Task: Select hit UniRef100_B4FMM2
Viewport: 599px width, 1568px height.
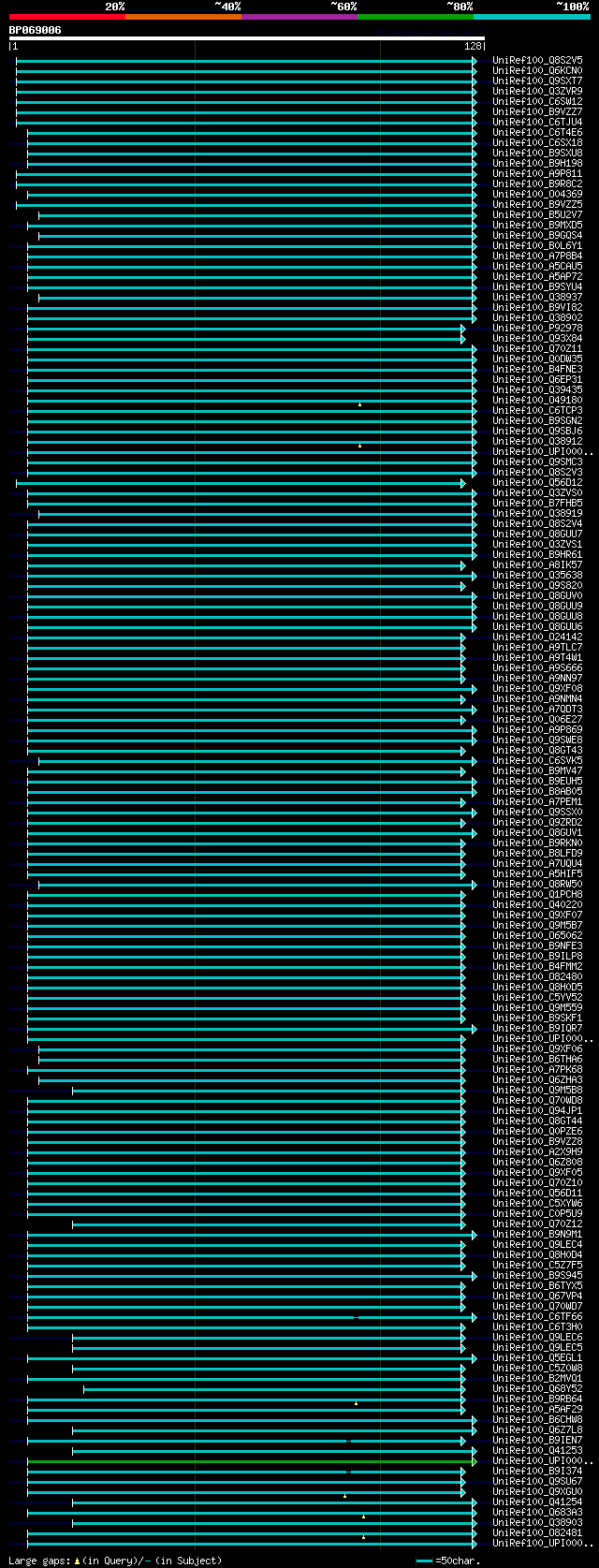Action: coord(537,966)
